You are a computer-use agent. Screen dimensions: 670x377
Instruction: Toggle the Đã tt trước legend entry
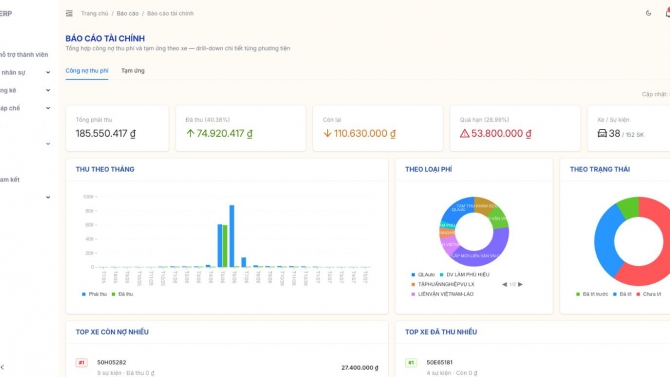(592, 294)
